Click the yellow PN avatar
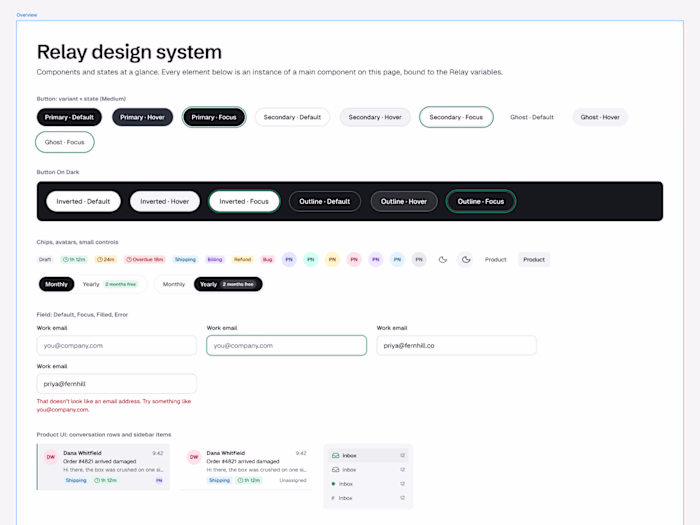Image resolution: width=700 pixels, height=525 pixels. [332, 259]
